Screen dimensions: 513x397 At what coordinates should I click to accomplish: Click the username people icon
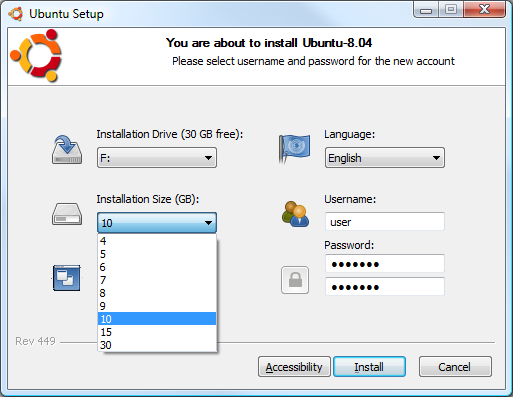295,214
